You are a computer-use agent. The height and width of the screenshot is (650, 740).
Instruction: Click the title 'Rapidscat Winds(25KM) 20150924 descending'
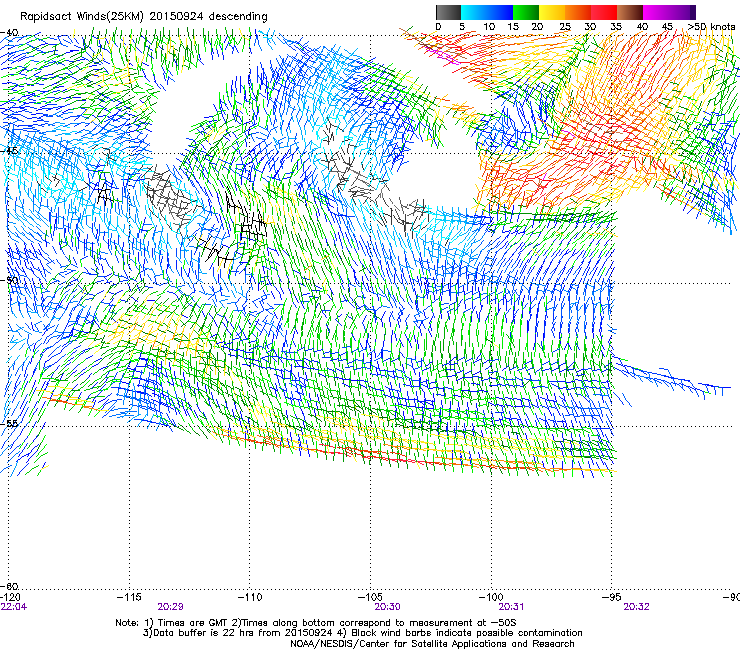[144, 17]
